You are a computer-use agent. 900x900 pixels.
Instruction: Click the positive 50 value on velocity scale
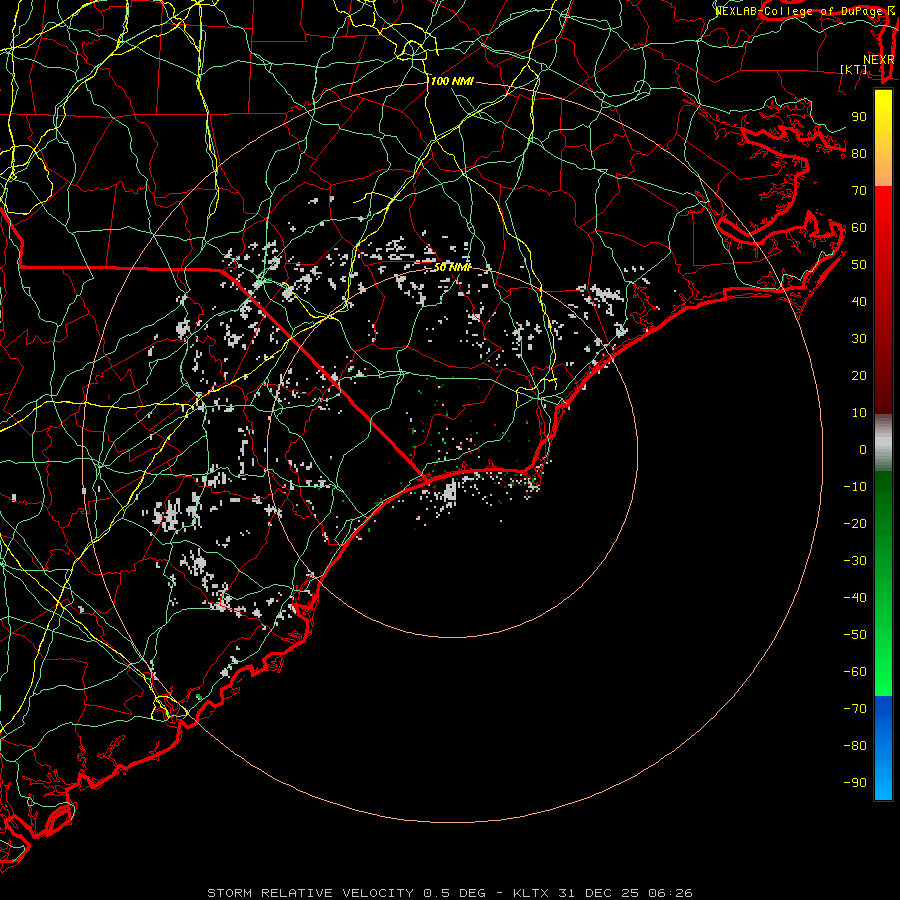(859, 265)
